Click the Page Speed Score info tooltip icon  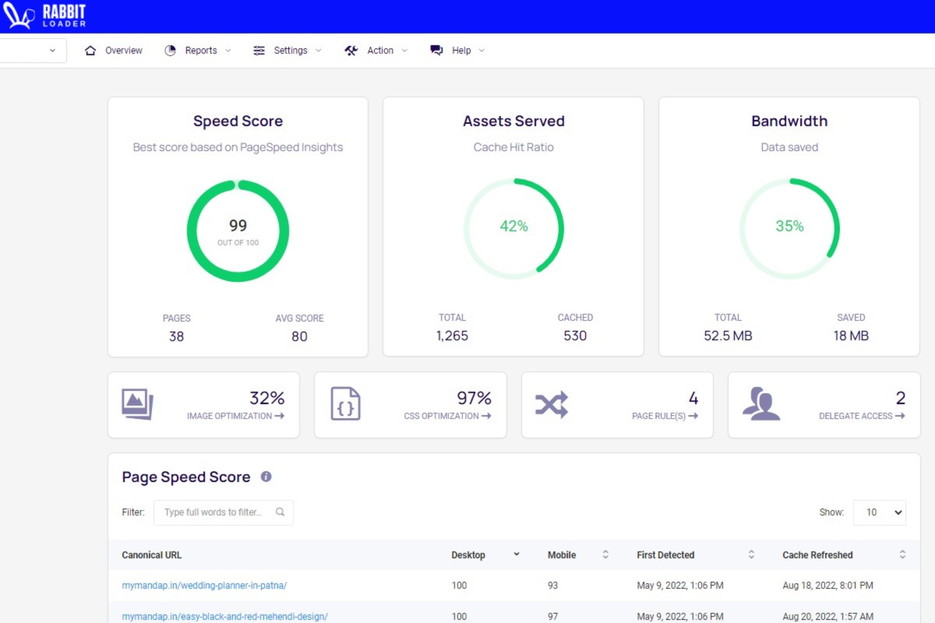[265, 477]
